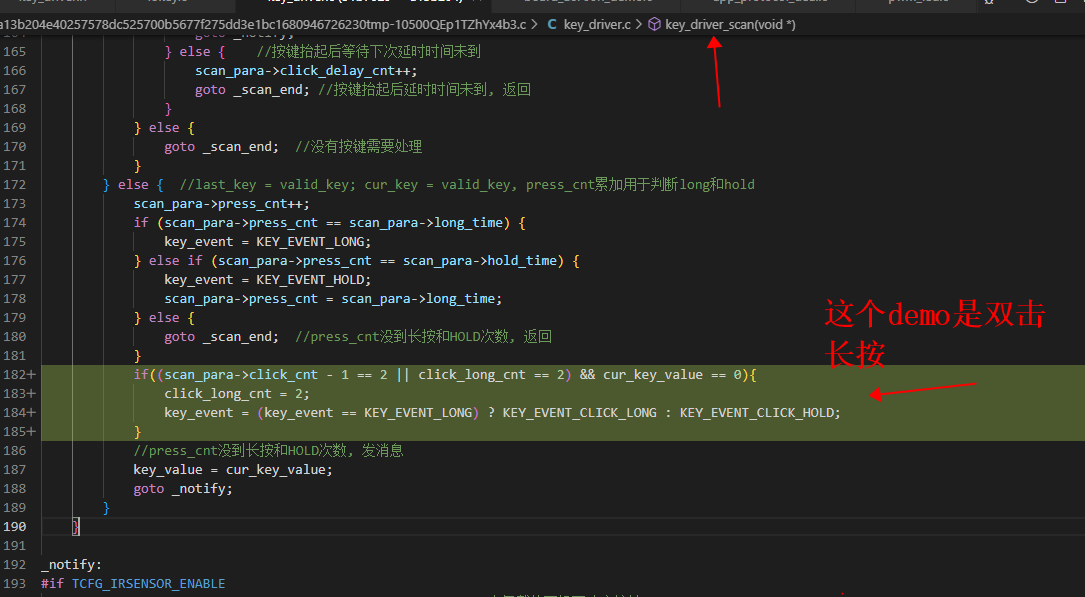The image size is (1085, 597).
Task: Click 'goto _notify;' on line 188
Action: pyautogui.click(x=183, y=489)
